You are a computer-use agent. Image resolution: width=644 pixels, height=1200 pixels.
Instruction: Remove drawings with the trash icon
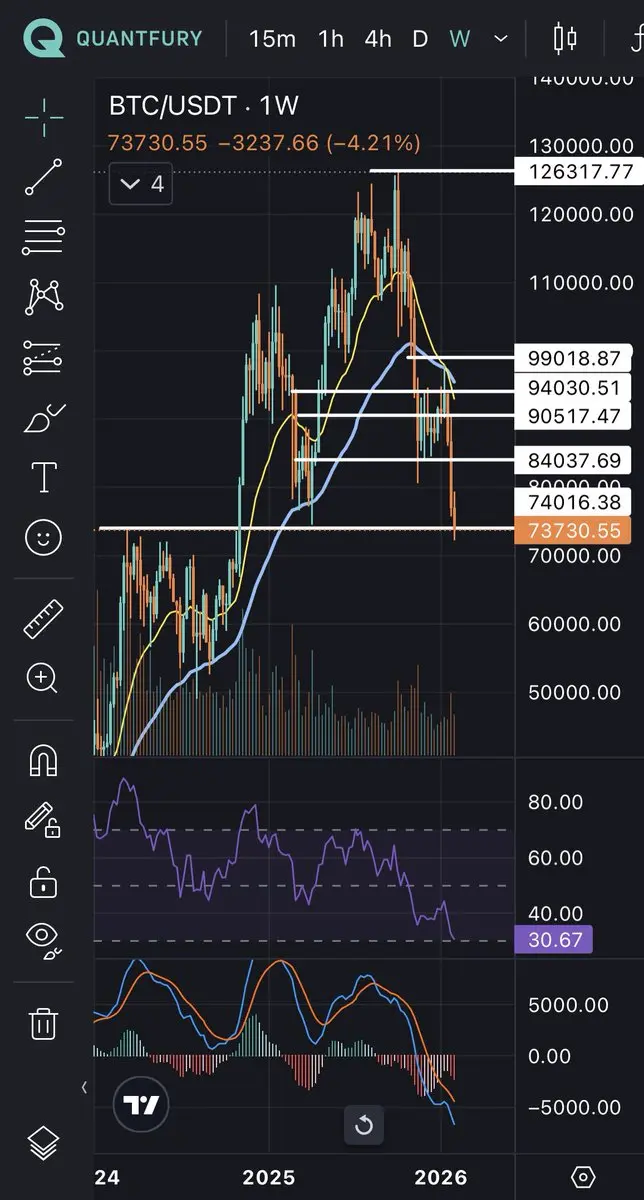(x=44, y=1024)
